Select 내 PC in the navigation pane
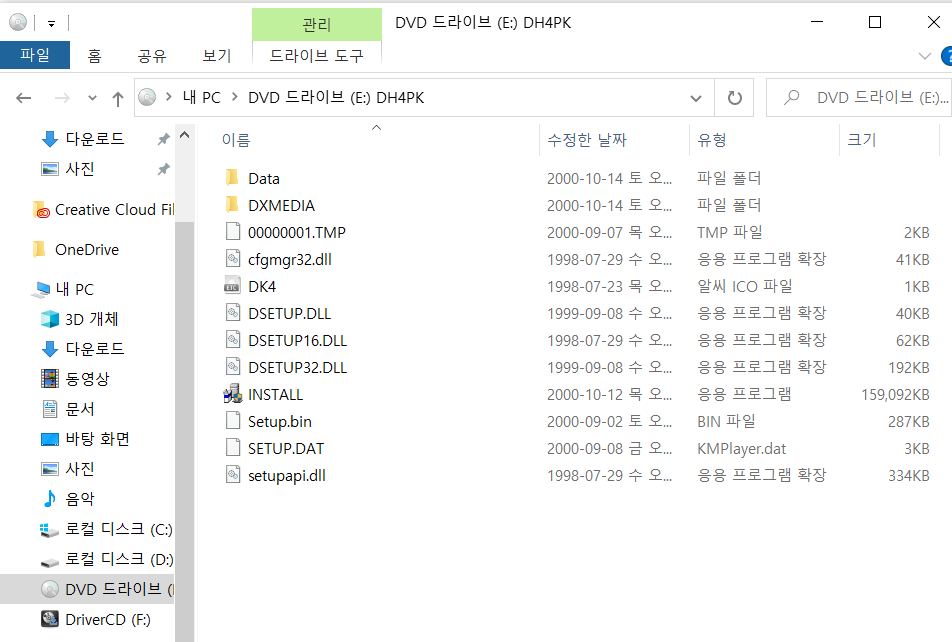Image resolution: width=952 pixels, height=642 pixels. click(x=64, y=289)
